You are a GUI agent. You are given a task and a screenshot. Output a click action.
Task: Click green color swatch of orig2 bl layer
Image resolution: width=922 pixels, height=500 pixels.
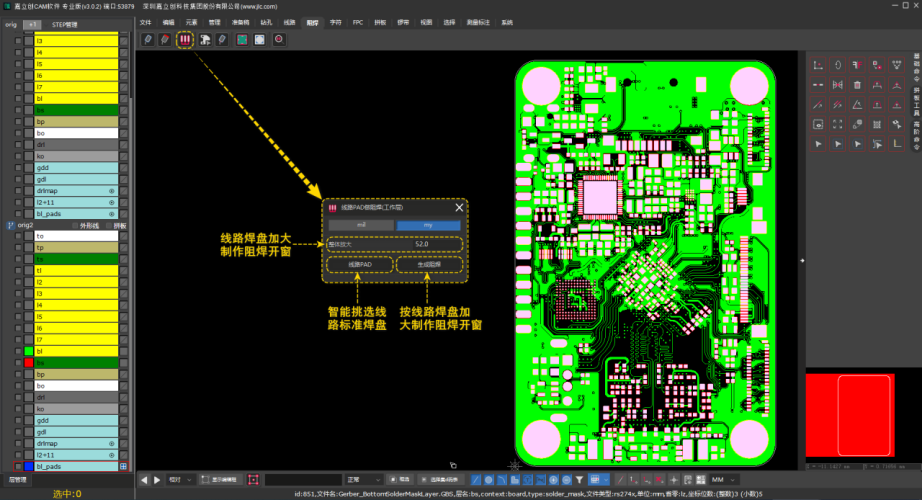click(x=29, y=351)
